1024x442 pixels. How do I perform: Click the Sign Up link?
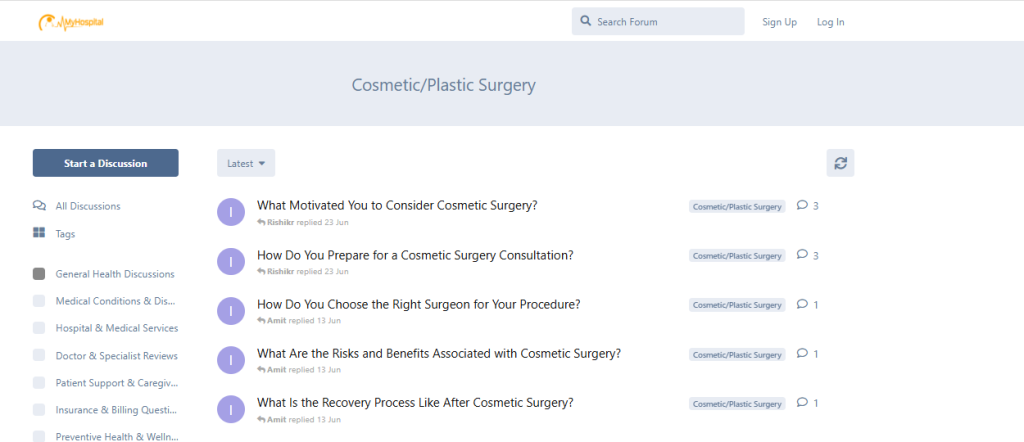coord(780,22)
